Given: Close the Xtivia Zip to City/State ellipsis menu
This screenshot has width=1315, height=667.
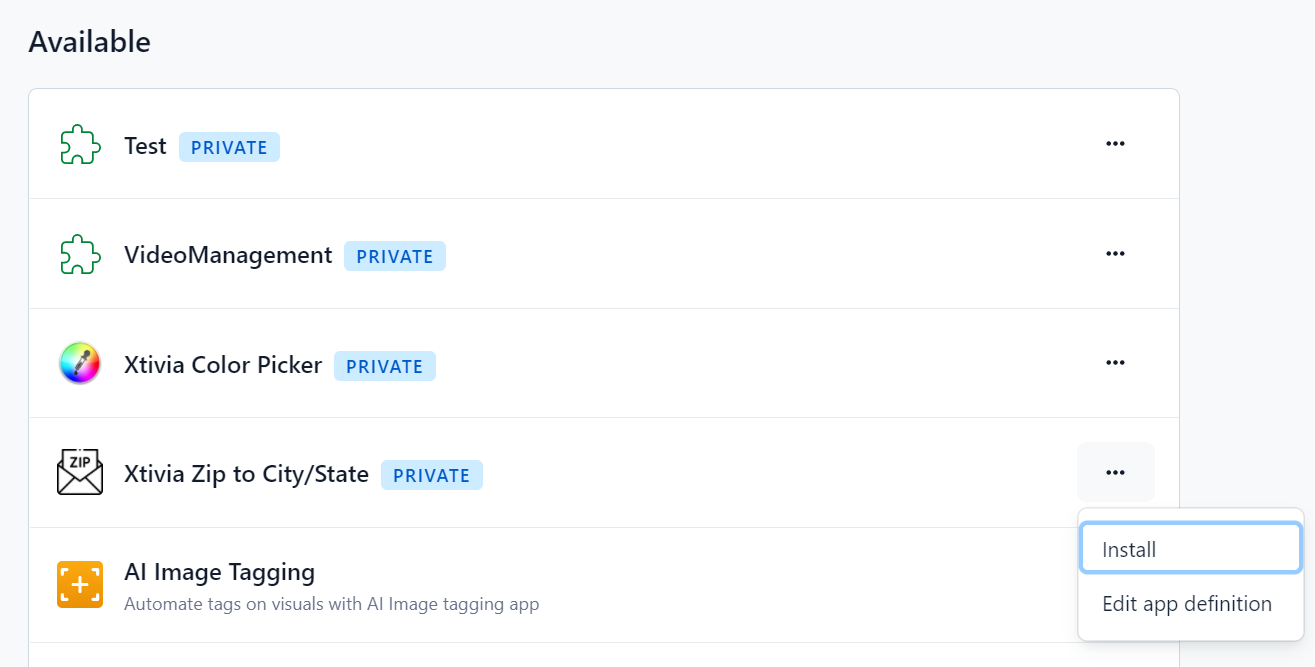Looking at the screenshot, I should coord(1115,472).
